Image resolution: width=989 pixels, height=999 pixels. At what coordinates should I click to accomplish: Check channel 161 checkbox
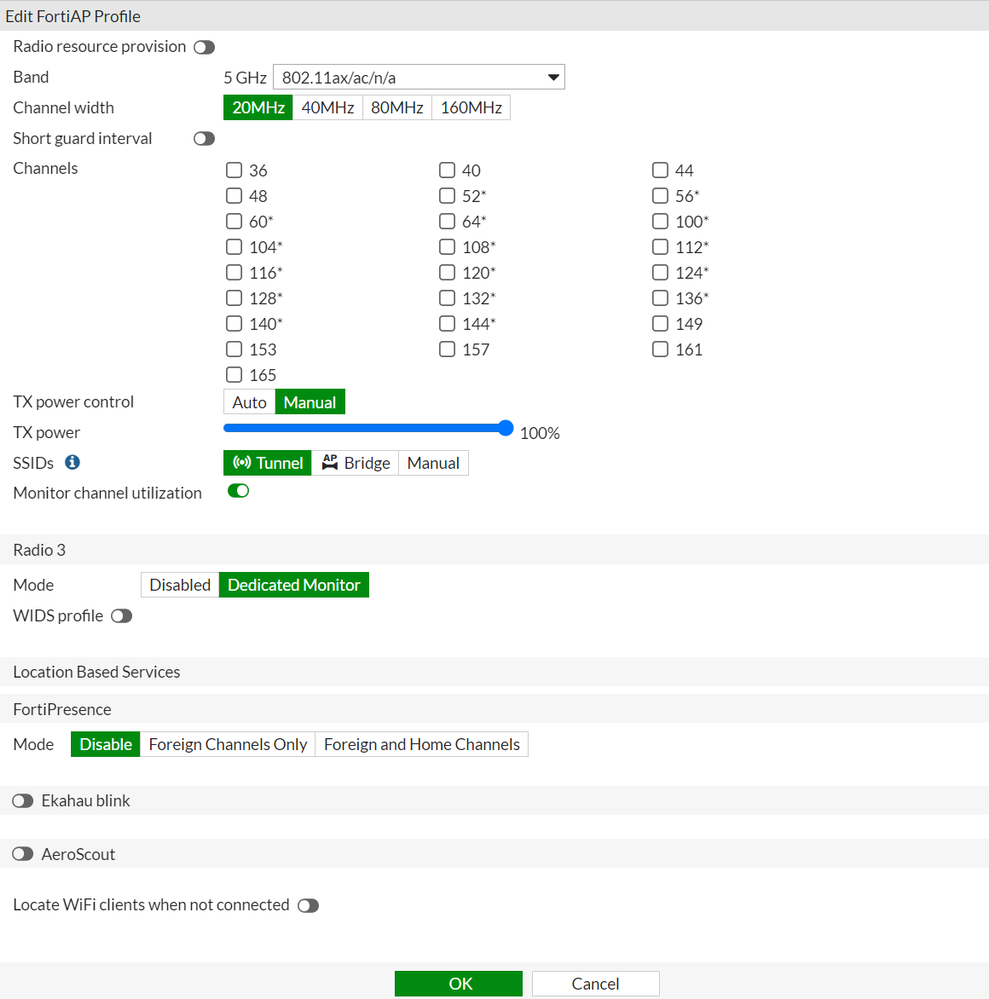point(660,349)
